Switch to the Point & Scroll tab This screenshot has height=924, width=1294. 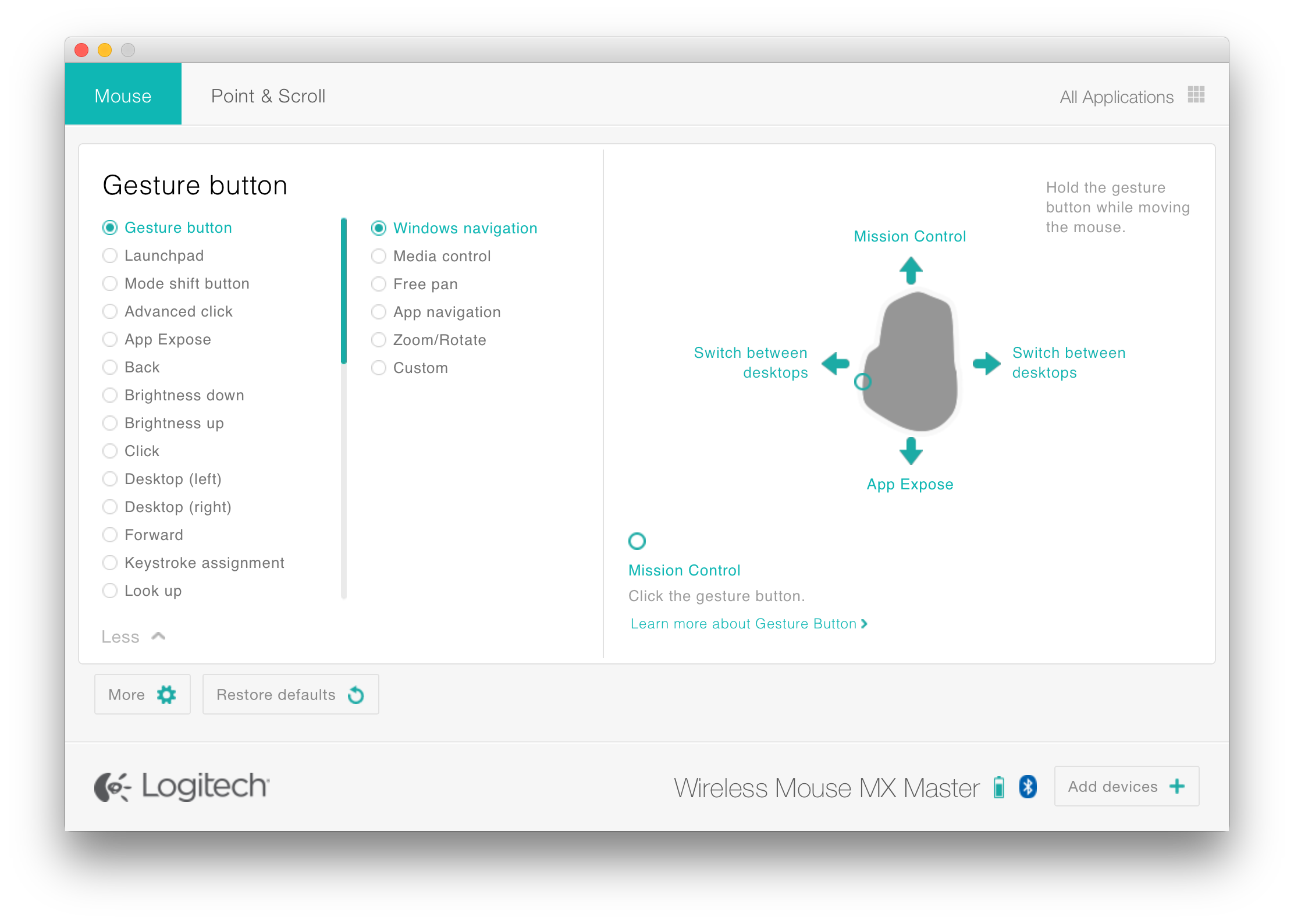(268, 96)
